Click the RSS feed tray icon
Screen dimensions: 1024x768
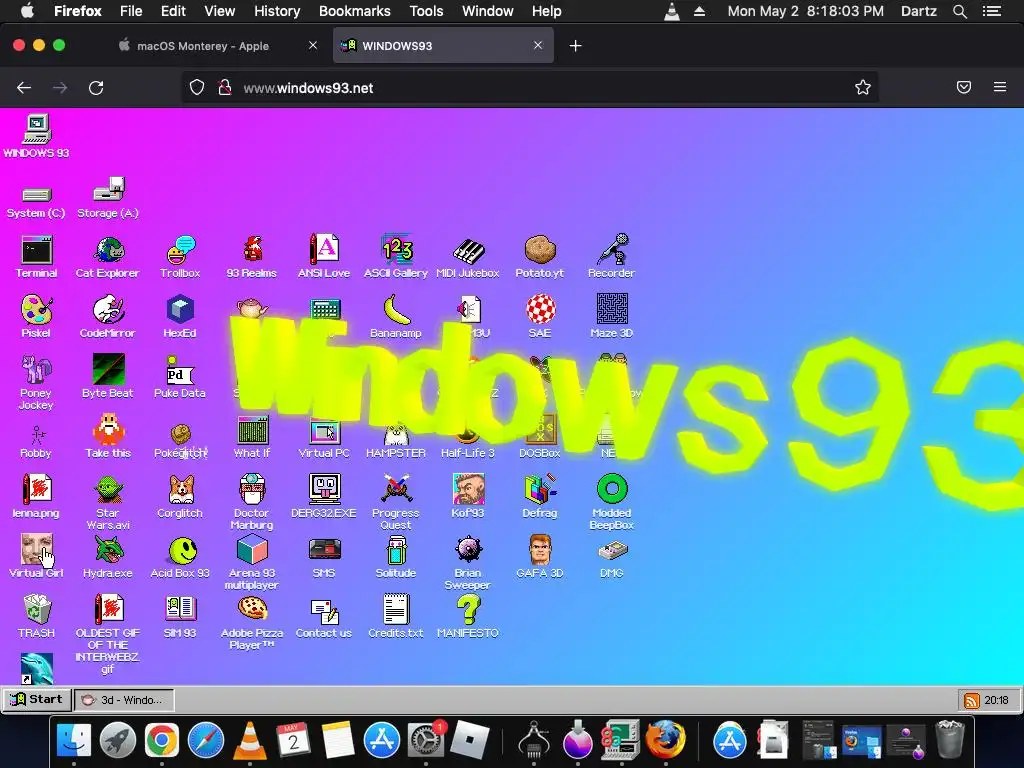point(971,701)
